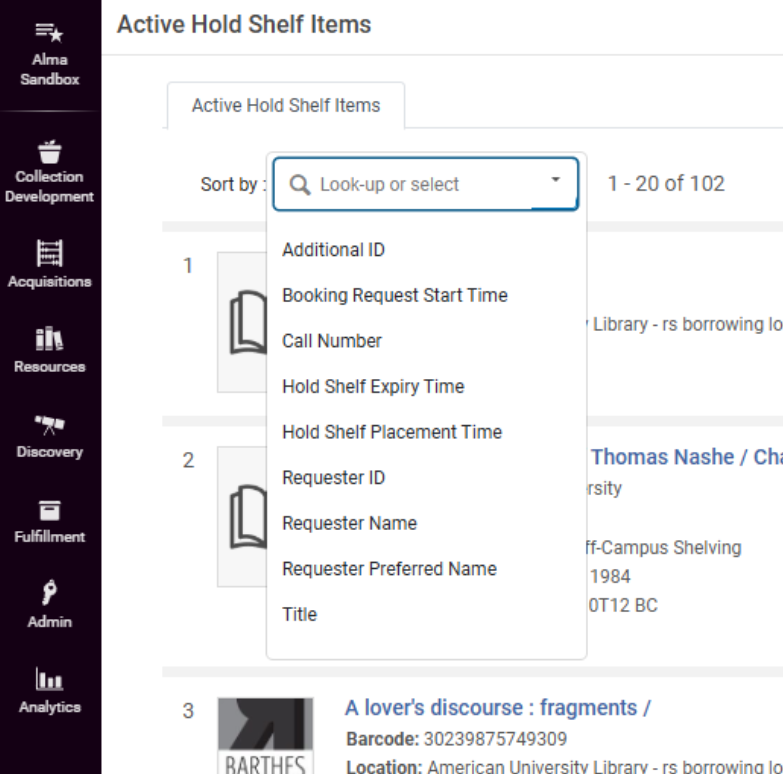Sort by Booking Request Start Time
Image resolution: width=783 pixels, height=774 pixels.
point(394,296)
